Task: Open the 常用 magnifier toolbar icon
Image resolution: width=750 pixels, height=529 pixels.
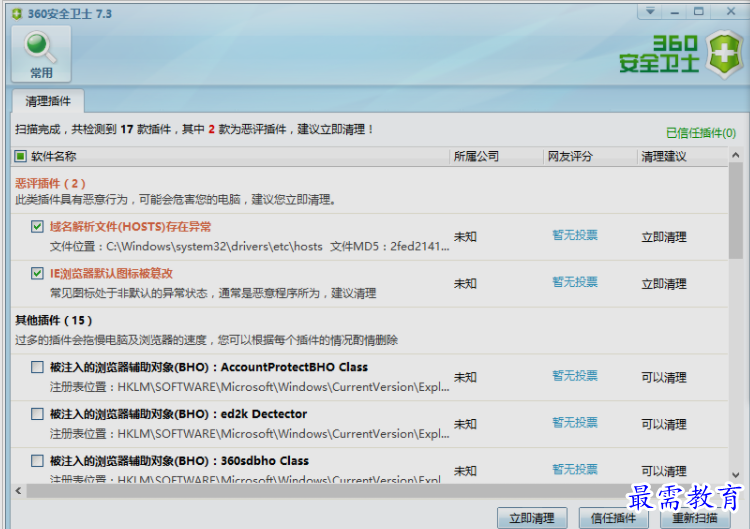Action: tap(41, 53)
